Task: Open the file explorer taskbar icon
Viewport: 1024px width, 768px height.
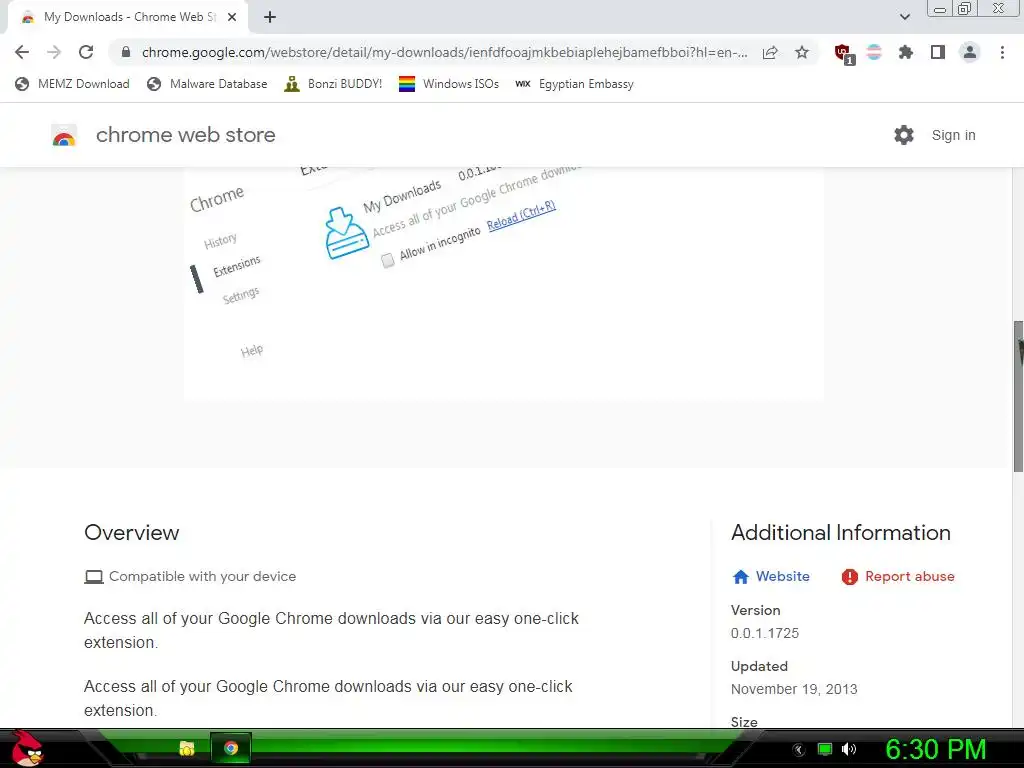Action: (187, 748)
